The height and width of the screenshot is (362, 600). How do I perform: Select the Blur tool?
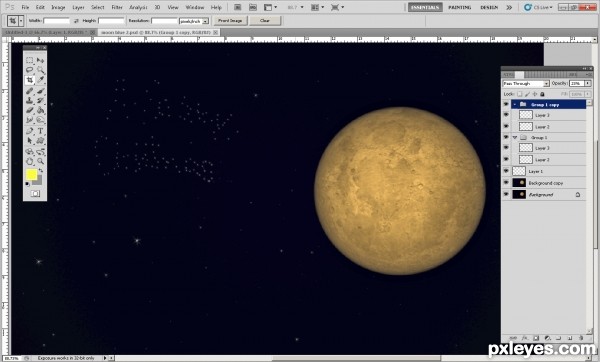(29, 120)
